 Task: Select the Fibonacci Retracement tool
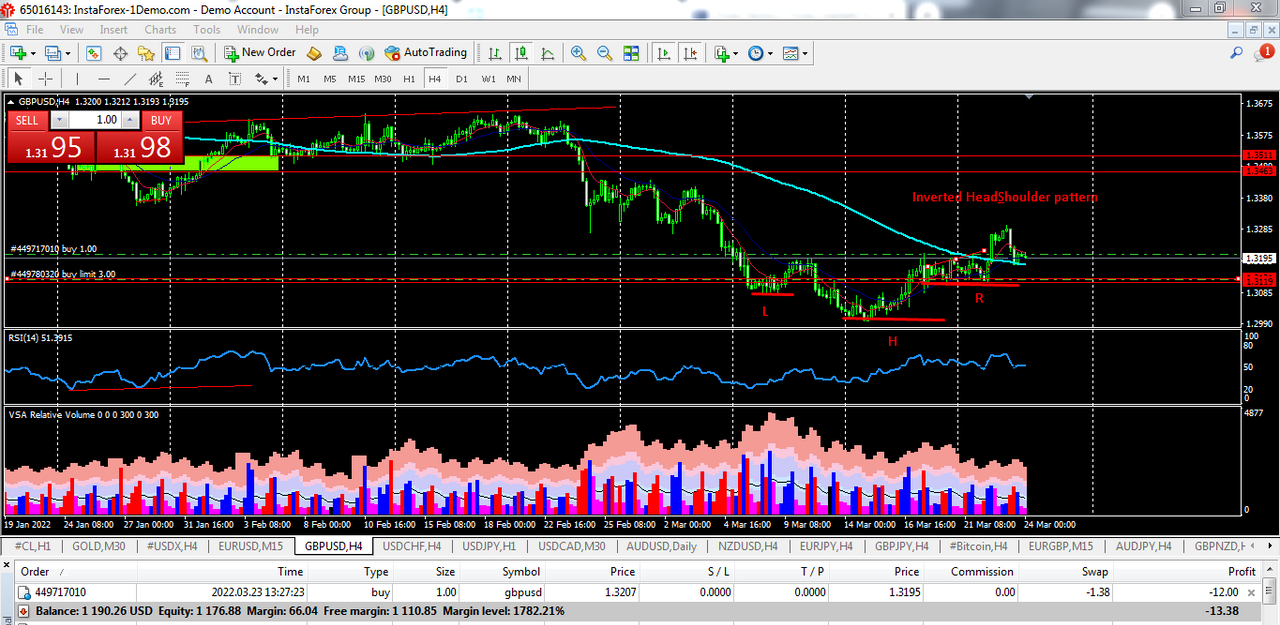click(x=182, y=78)
